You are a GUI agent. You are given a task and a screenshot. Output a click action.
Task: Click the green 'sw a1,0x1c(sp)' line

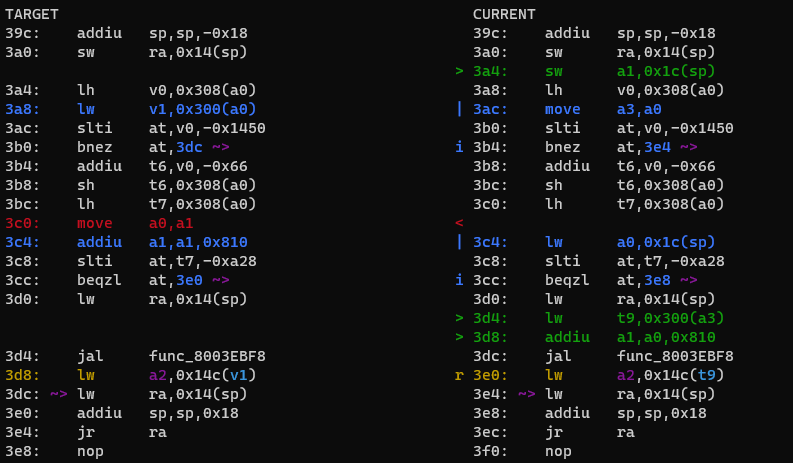pyautogui.click(x=630, y=71)
